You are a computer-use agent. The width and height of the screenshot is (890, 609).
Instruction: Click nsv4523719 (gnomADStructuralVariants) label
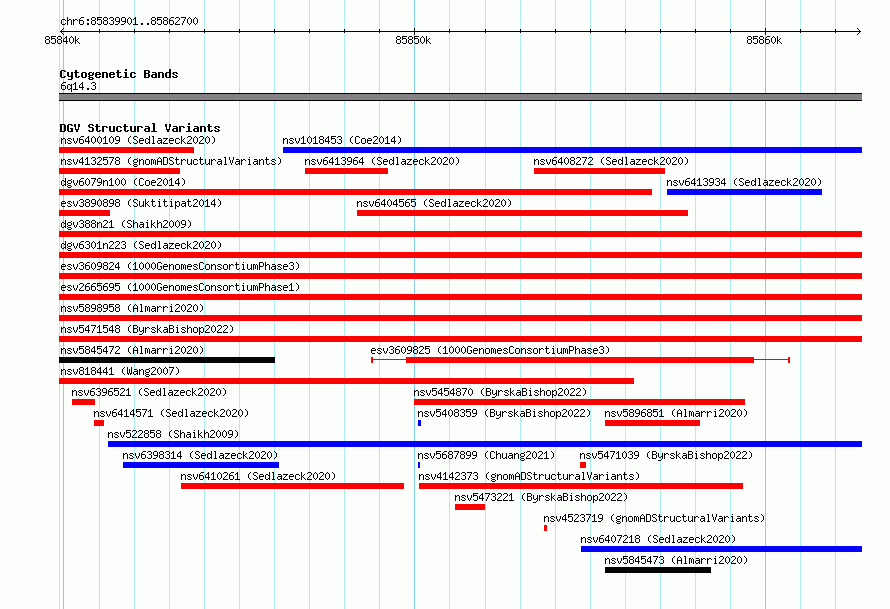pyautogui.click(x=654, y=518)
